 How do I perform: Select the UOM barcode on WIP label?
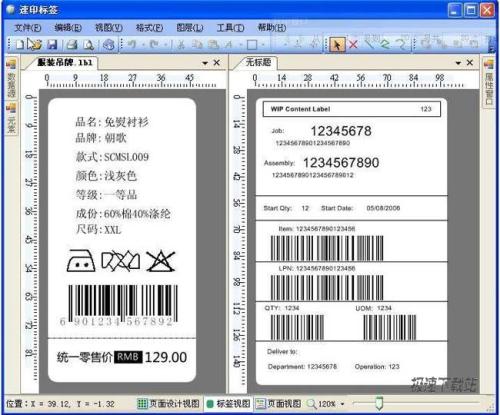click(x=389, y=327)
